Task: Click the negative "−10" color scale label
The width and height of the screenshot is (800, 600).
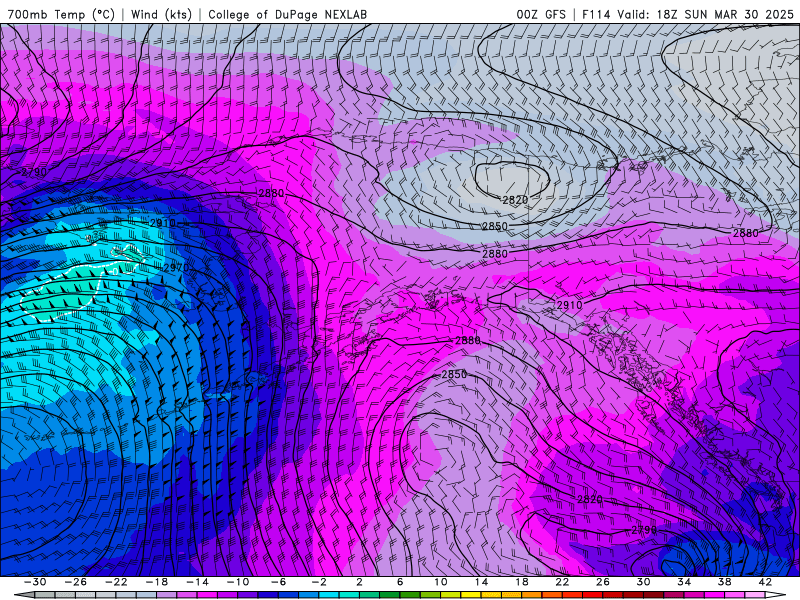Action: (238, 582)
